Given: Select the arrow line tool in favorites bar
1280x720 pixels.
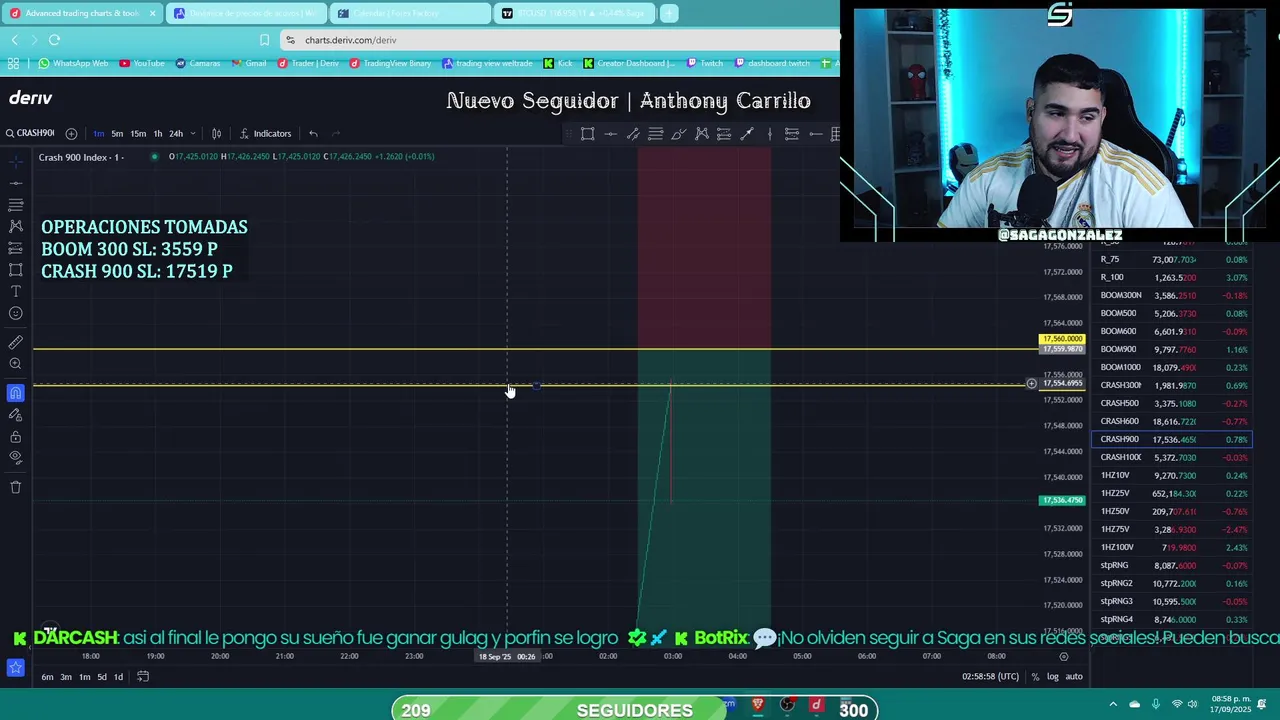Looking at the screenshot, I should (x=746, y=133).
